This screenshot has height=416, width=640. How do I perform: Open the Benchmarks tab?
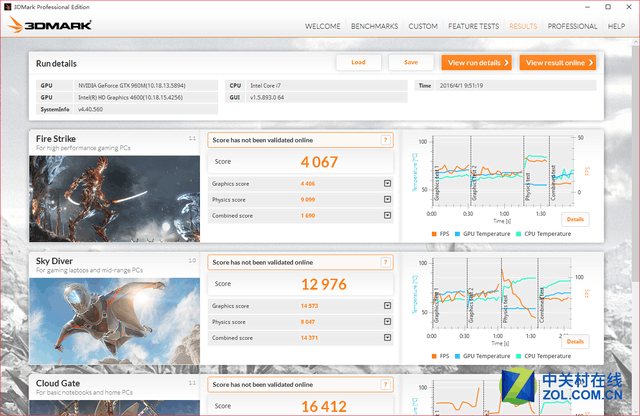click(374, 26)
